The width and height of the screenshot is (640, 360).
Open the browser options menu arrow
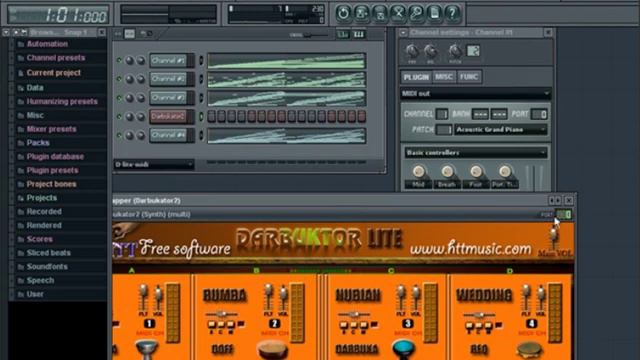point(6,32)
